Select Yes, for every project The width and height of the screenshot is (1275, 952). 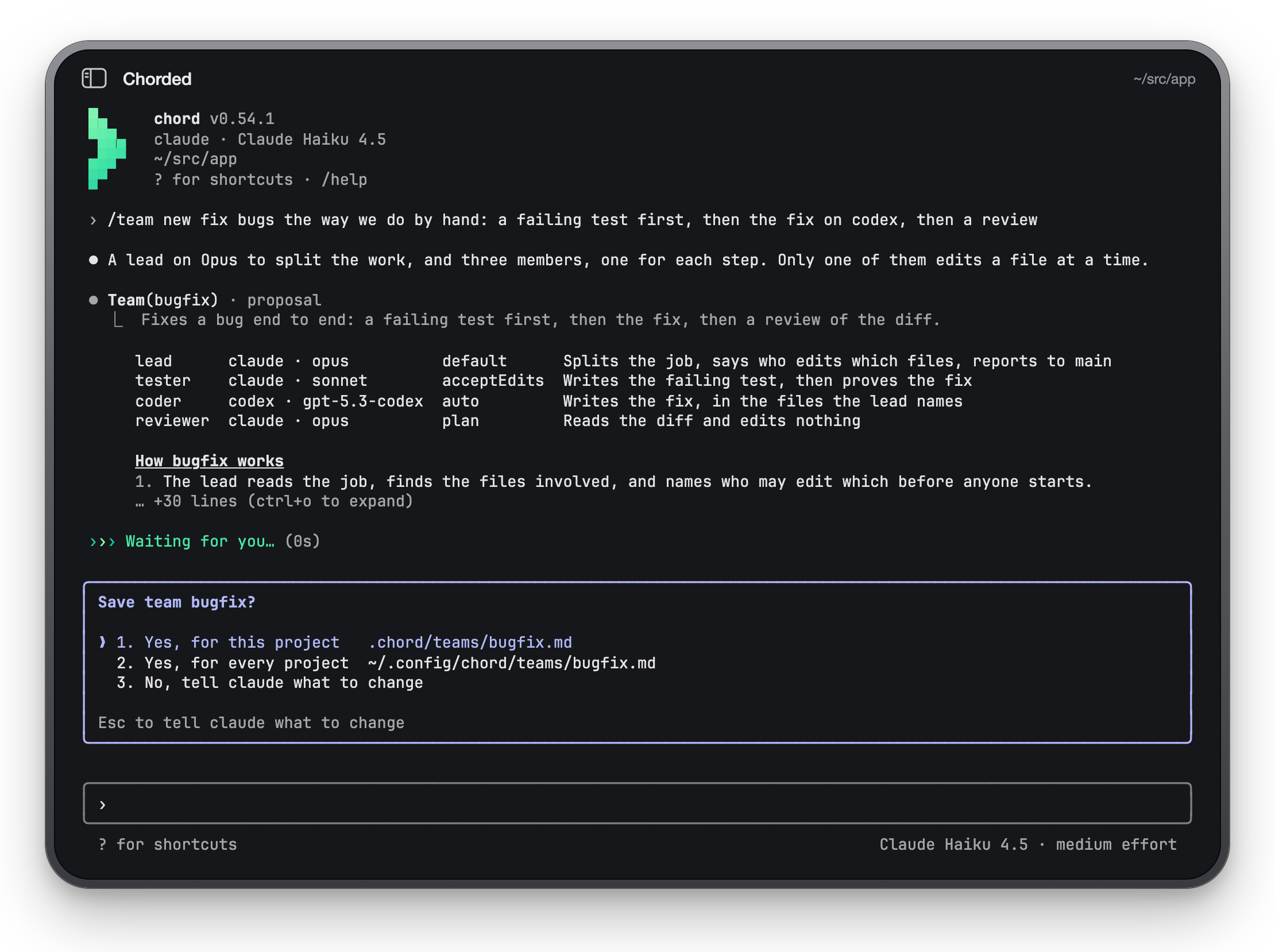pos(385,663)
